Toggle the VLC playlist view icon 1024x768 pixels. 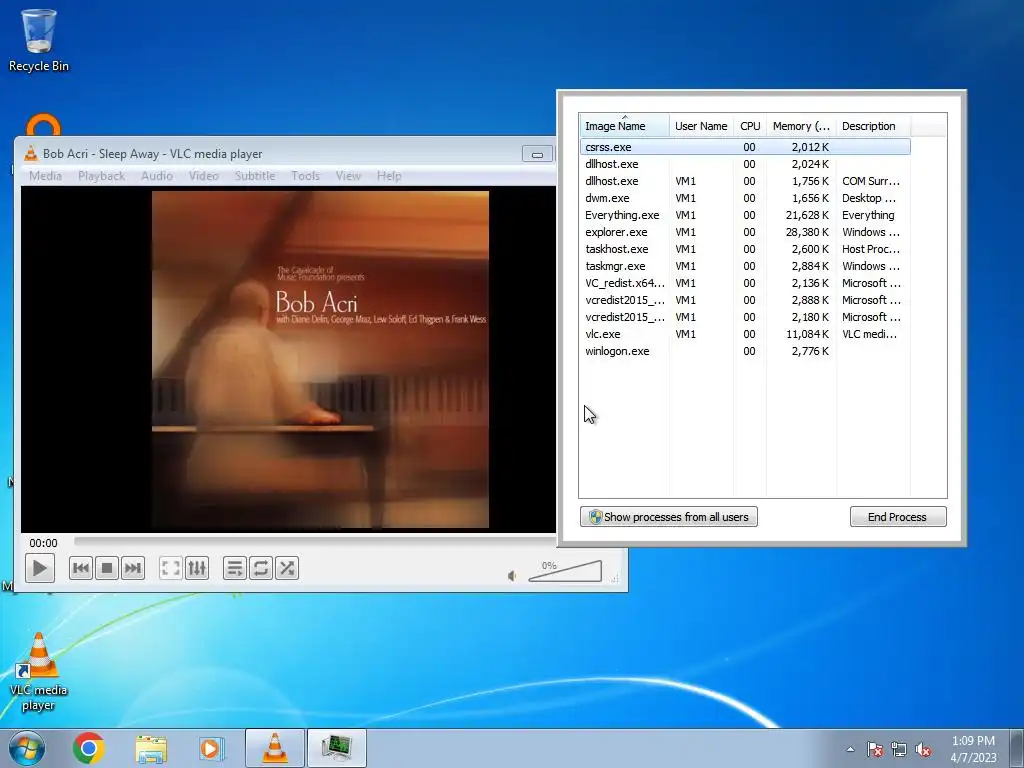[x=234, y=568]
